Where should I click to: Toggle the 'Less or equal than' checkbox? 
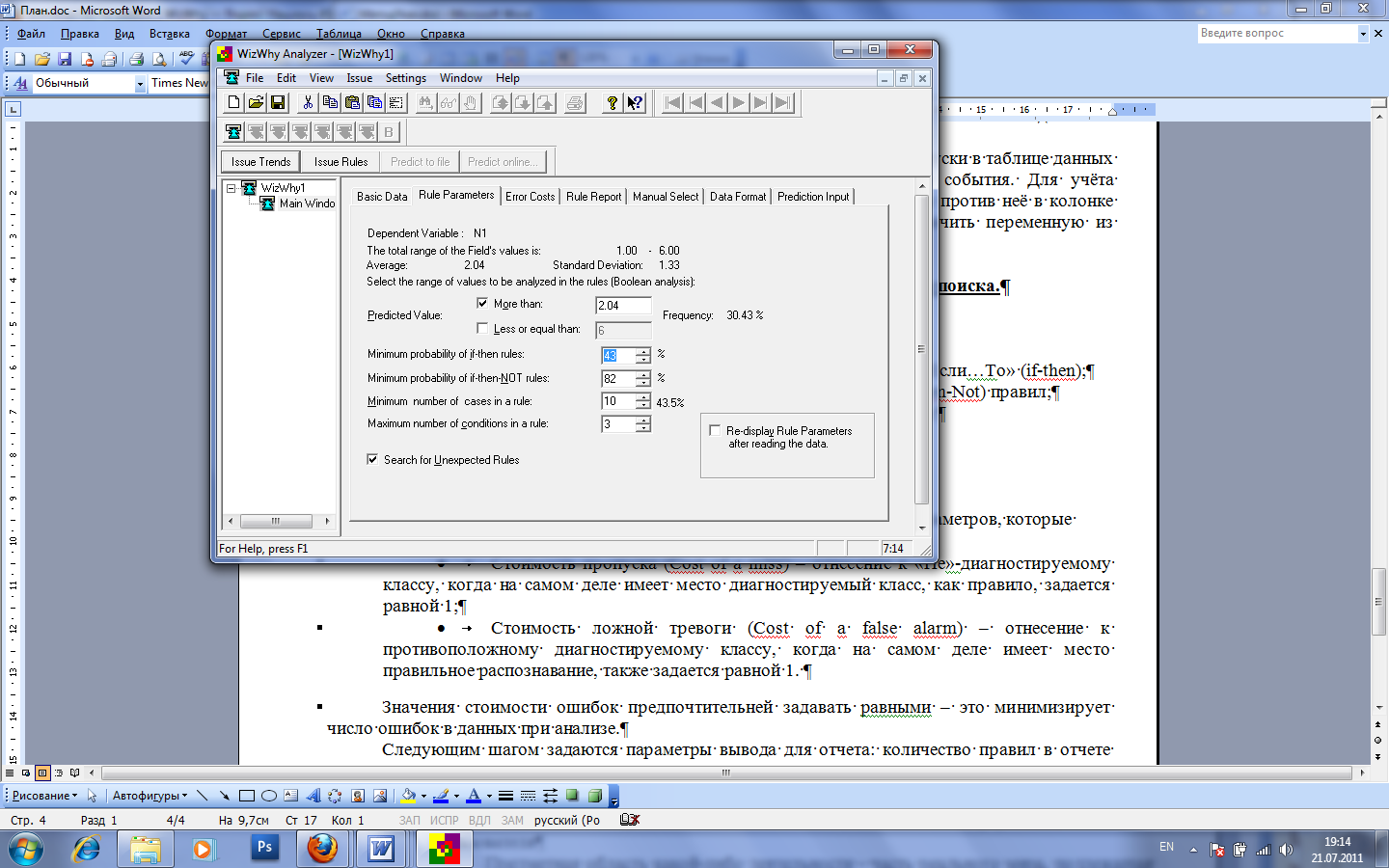pos(482,328)
